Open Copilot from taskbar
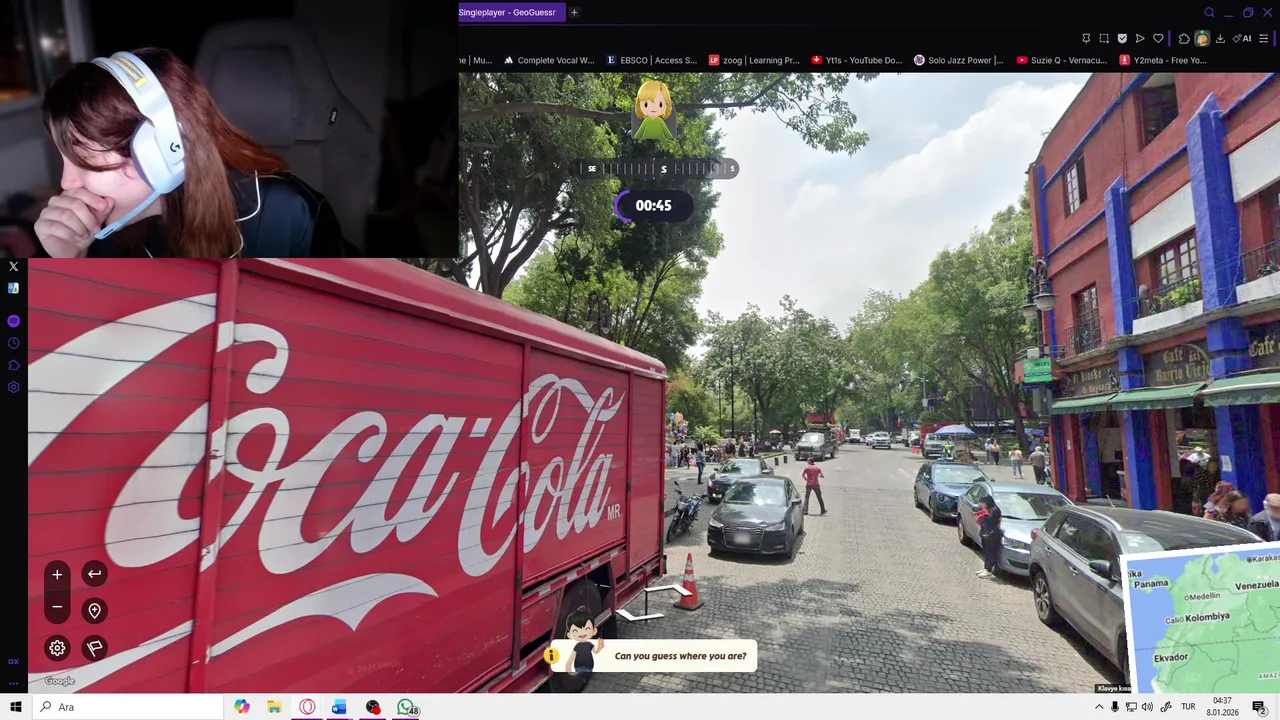This screenshot has width=1280, height=720. pos(242,707)
